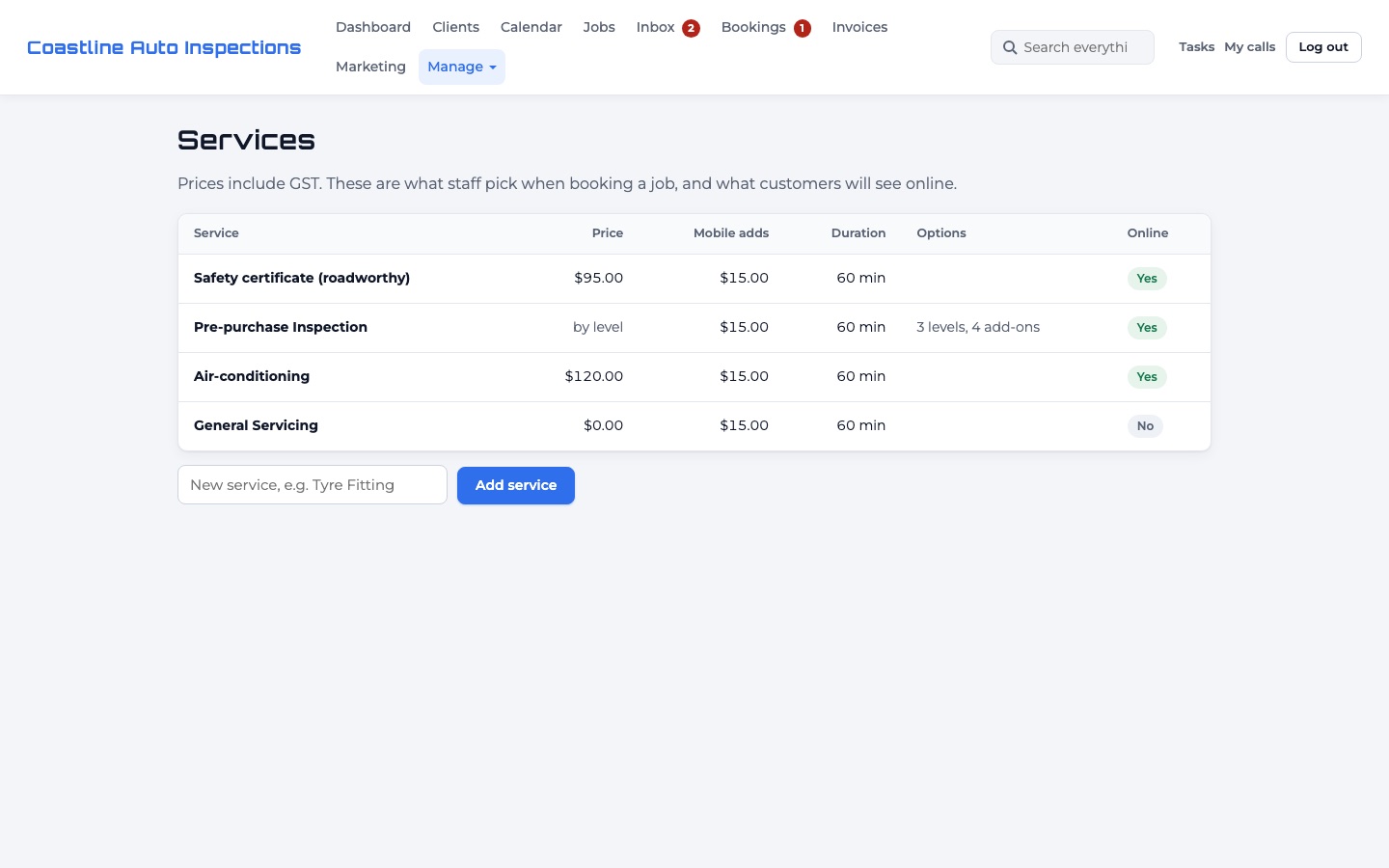Open Safety certificate (roadworthy) service

[x=302, y=278]
